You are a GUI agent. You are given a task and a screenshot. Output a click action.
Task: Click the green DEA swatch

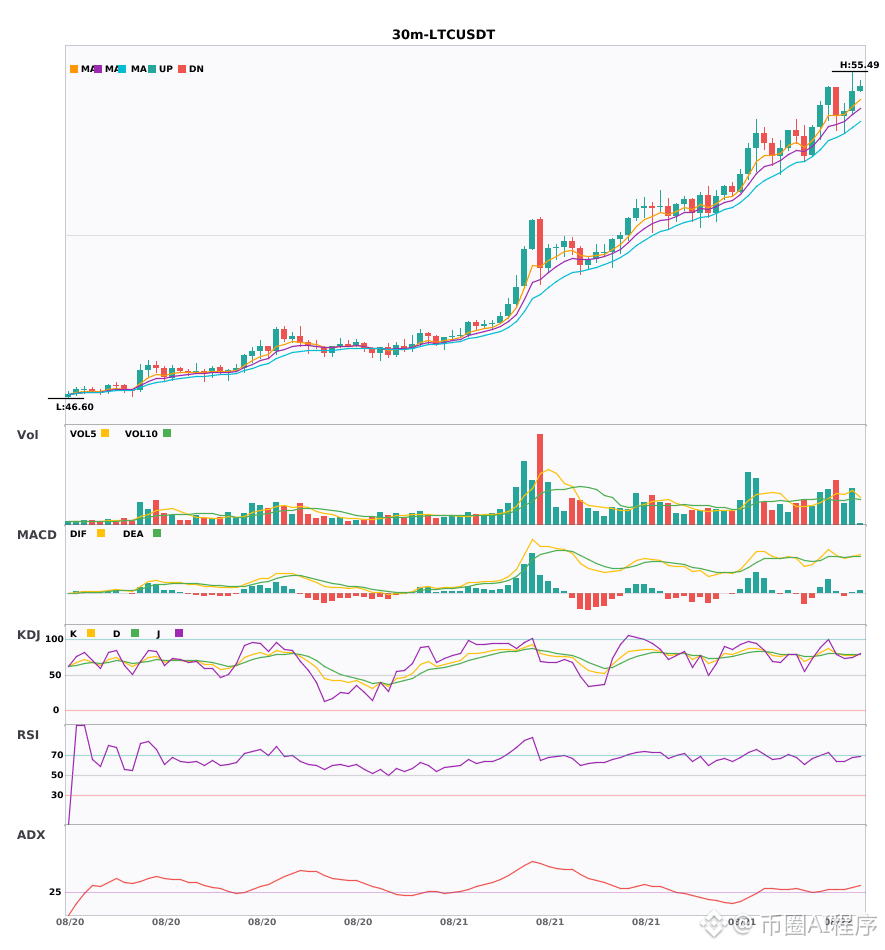click(x=157, y=533)
